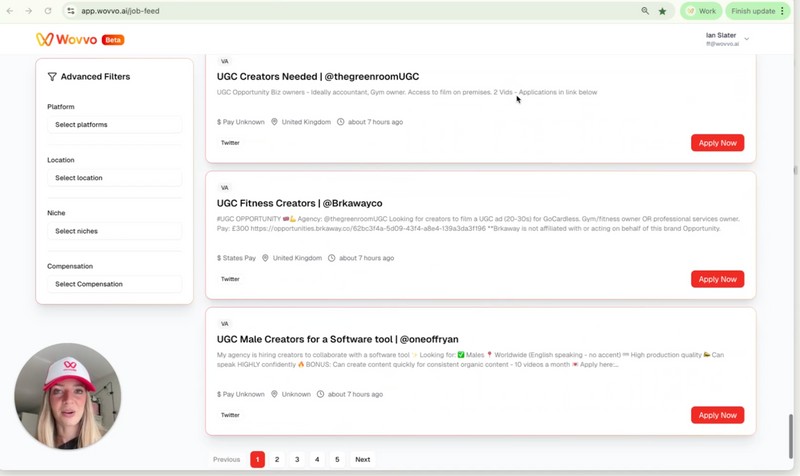
Task: Click VA badge on oneoffryan card
Action: coord(224,324)
